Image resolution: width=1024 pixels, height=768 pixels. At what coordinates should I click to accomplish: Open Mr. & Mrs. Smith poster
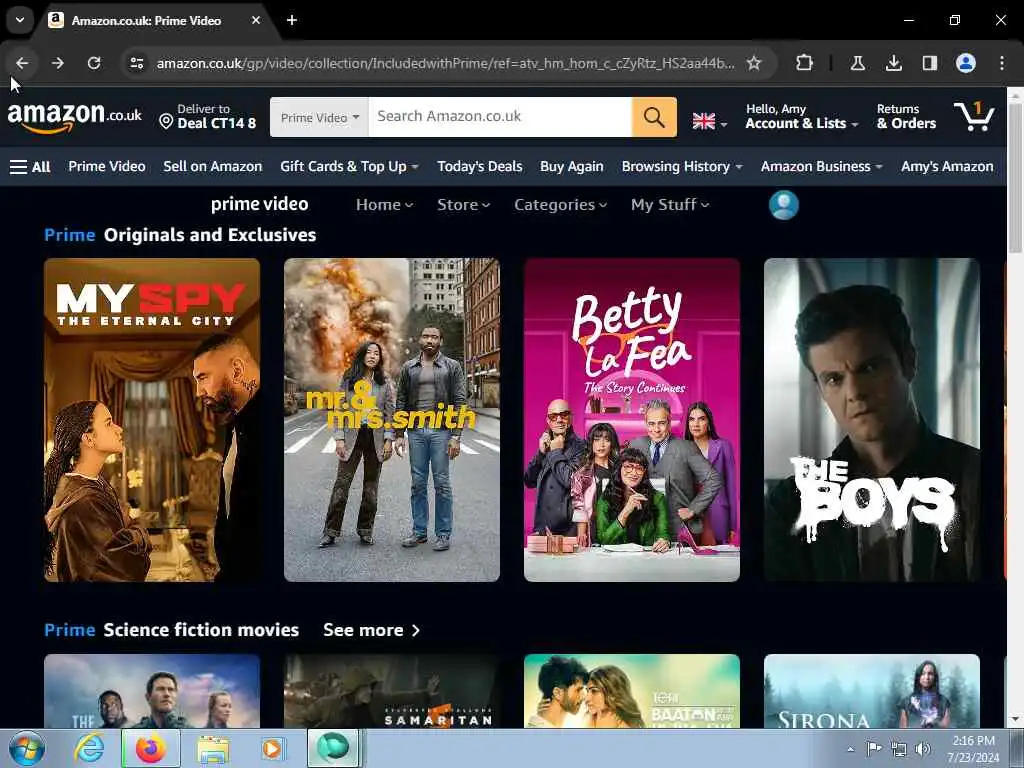point(392,420)
